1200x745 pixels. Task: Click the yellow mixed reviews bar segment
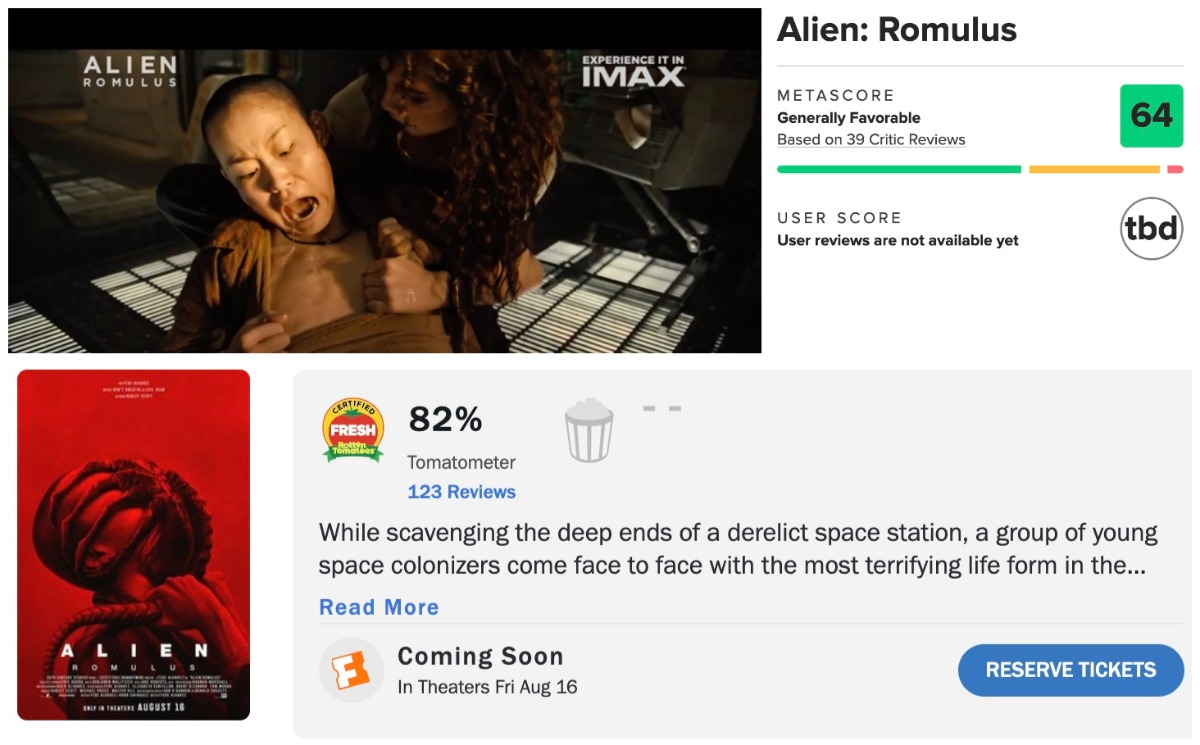1094,170
